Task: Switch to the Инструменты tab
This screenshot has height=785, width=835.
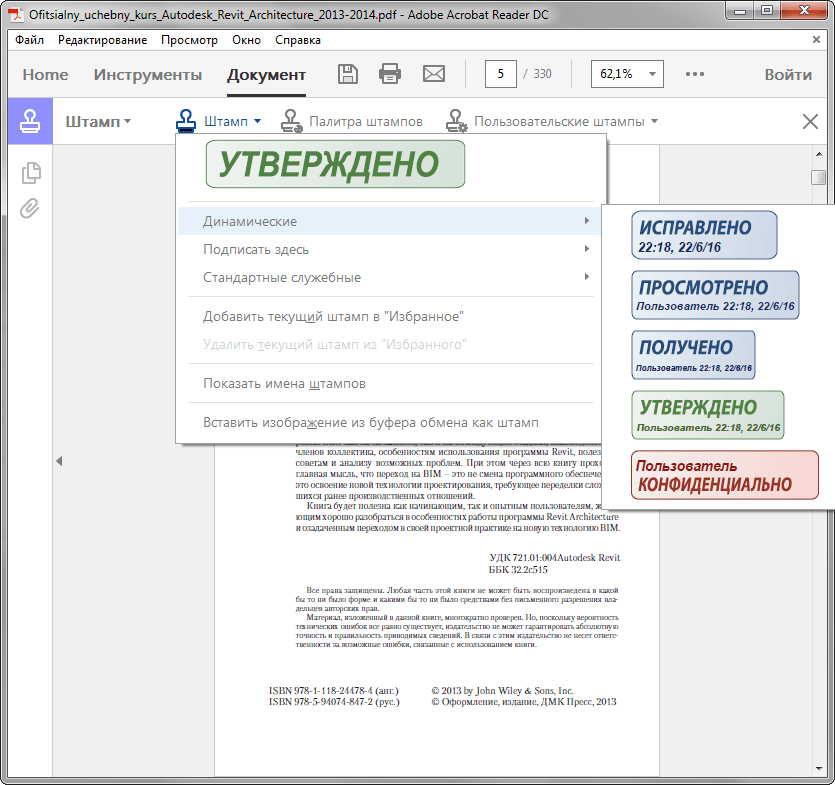Action: click(x=148, y=75)
